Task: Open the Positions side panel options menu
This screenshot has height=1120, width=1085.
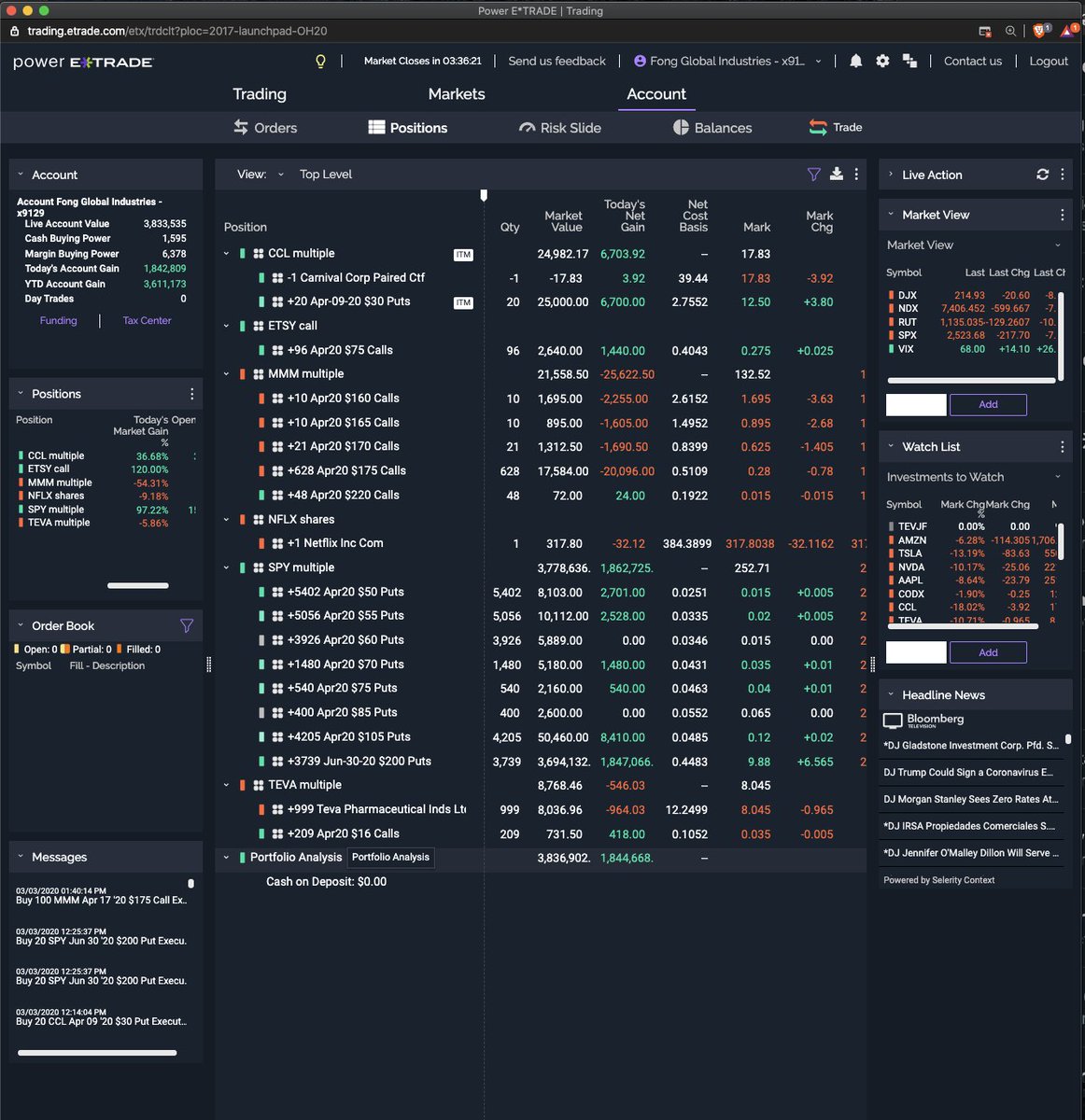Action: 191,394
